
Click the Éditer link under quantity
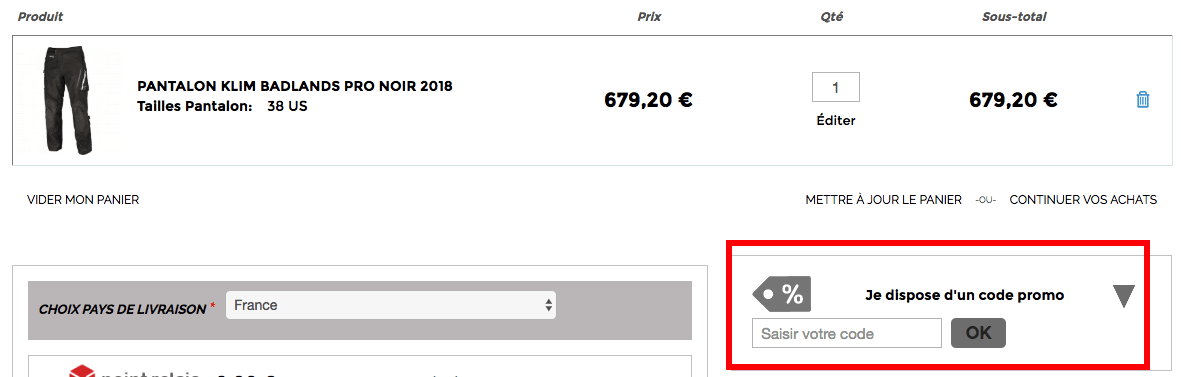pos(836,120)
